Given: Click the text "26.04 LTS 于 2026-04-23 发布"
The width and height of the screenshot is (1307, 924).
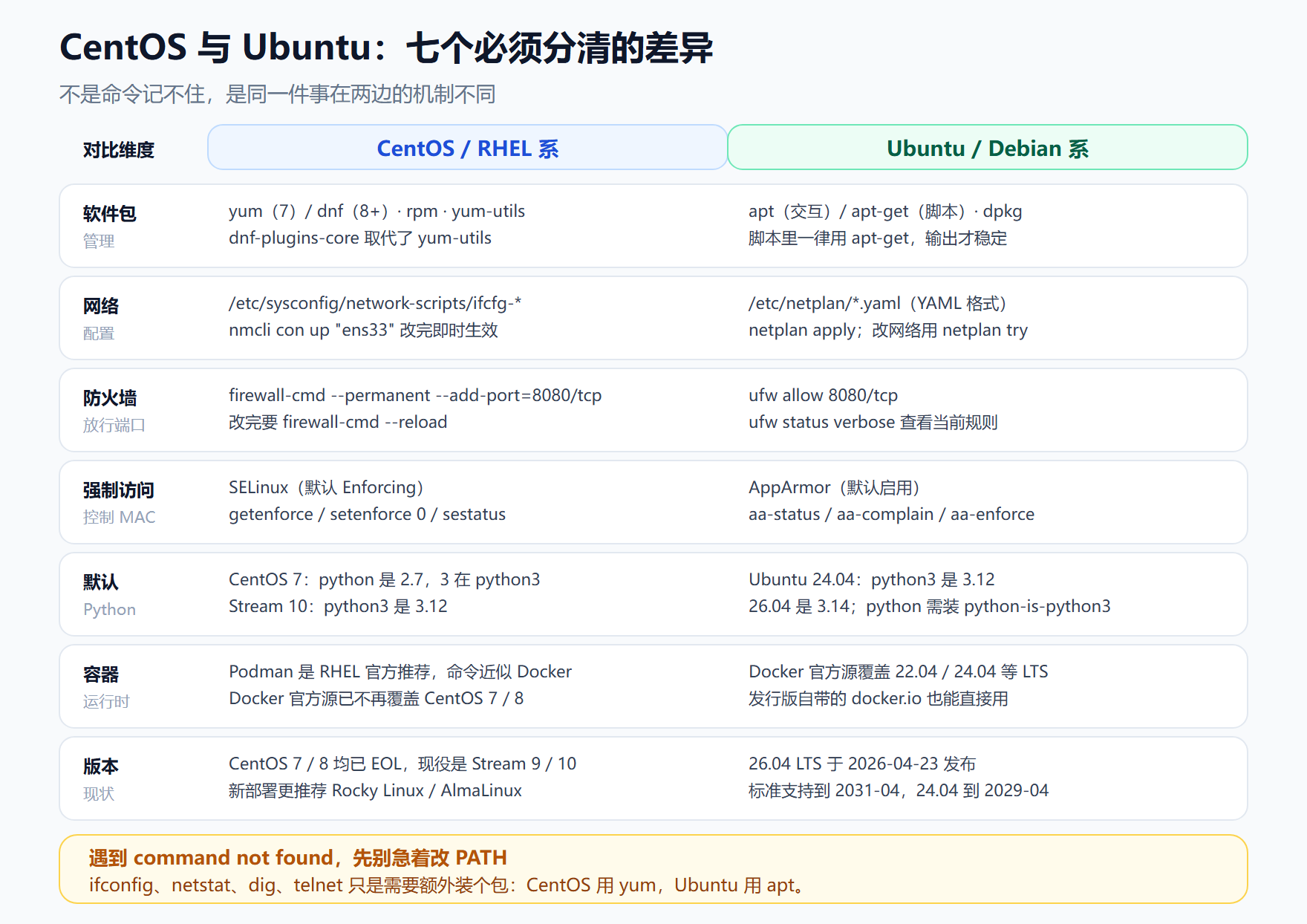Looking at the screenshot, I should pyautogui.click(x=862, y=764).
